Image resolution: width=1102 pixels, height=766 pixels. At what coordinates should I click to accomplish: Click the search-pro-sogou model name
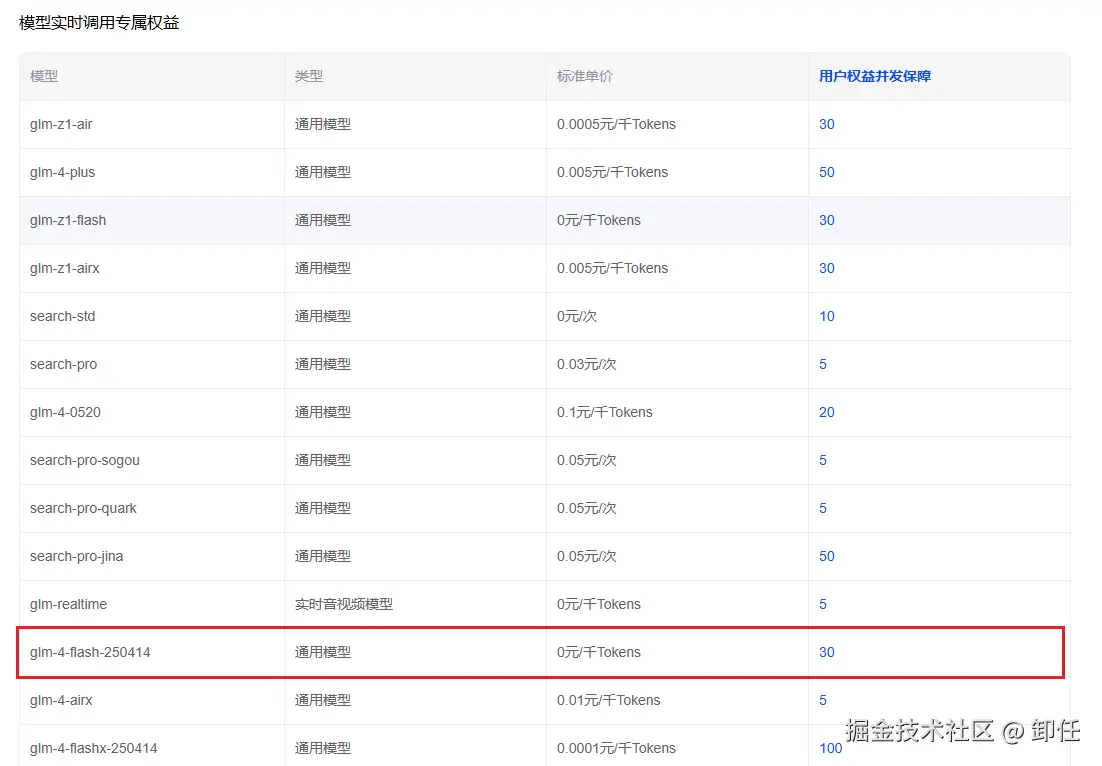(x=85, y=460)
